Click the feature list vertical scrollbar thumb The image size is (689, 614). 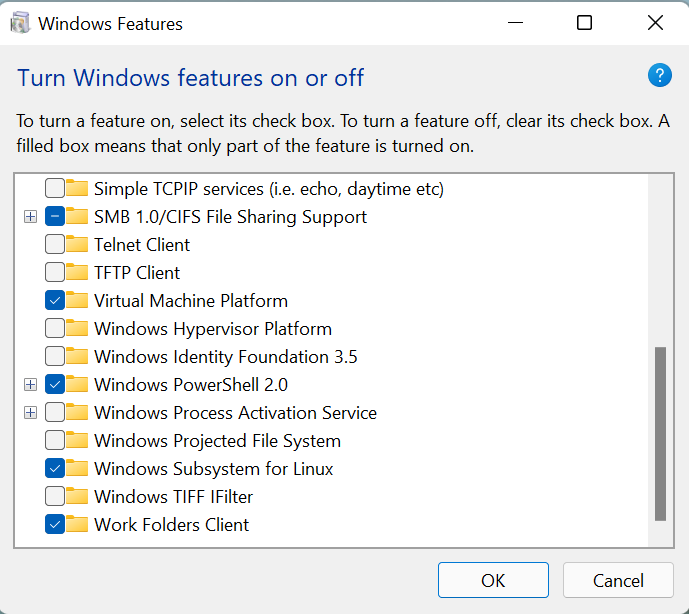[660, 433]
